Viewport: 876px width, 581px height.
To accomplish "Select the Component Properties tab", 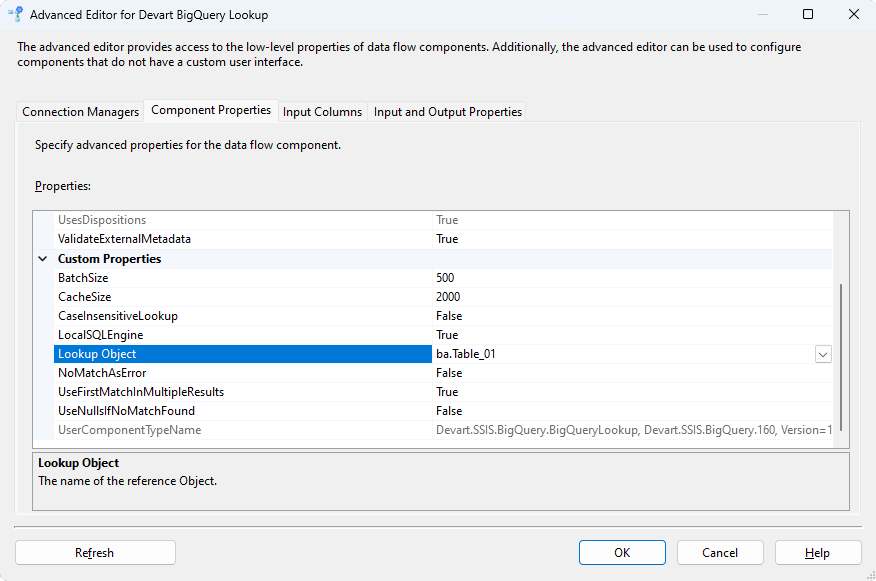I will tap(211, 111).
